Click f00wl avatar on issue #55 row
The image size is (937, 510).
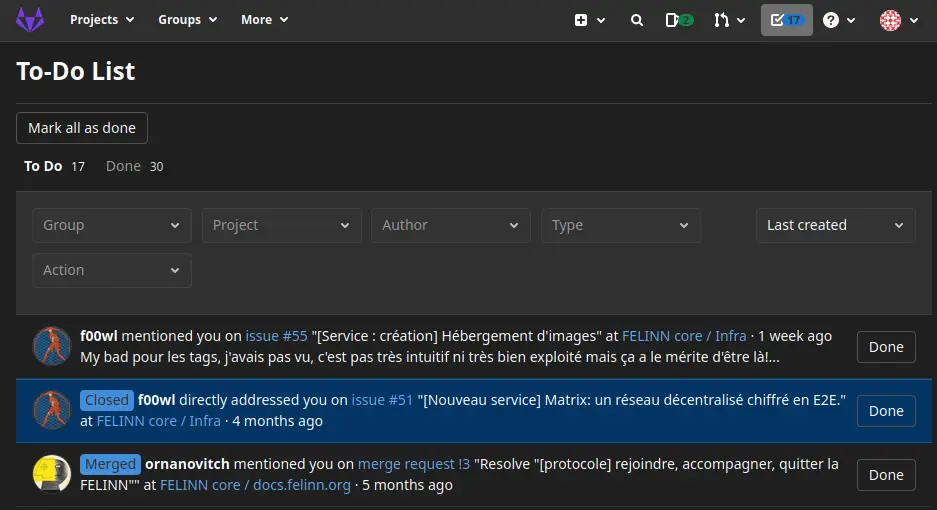52,346
